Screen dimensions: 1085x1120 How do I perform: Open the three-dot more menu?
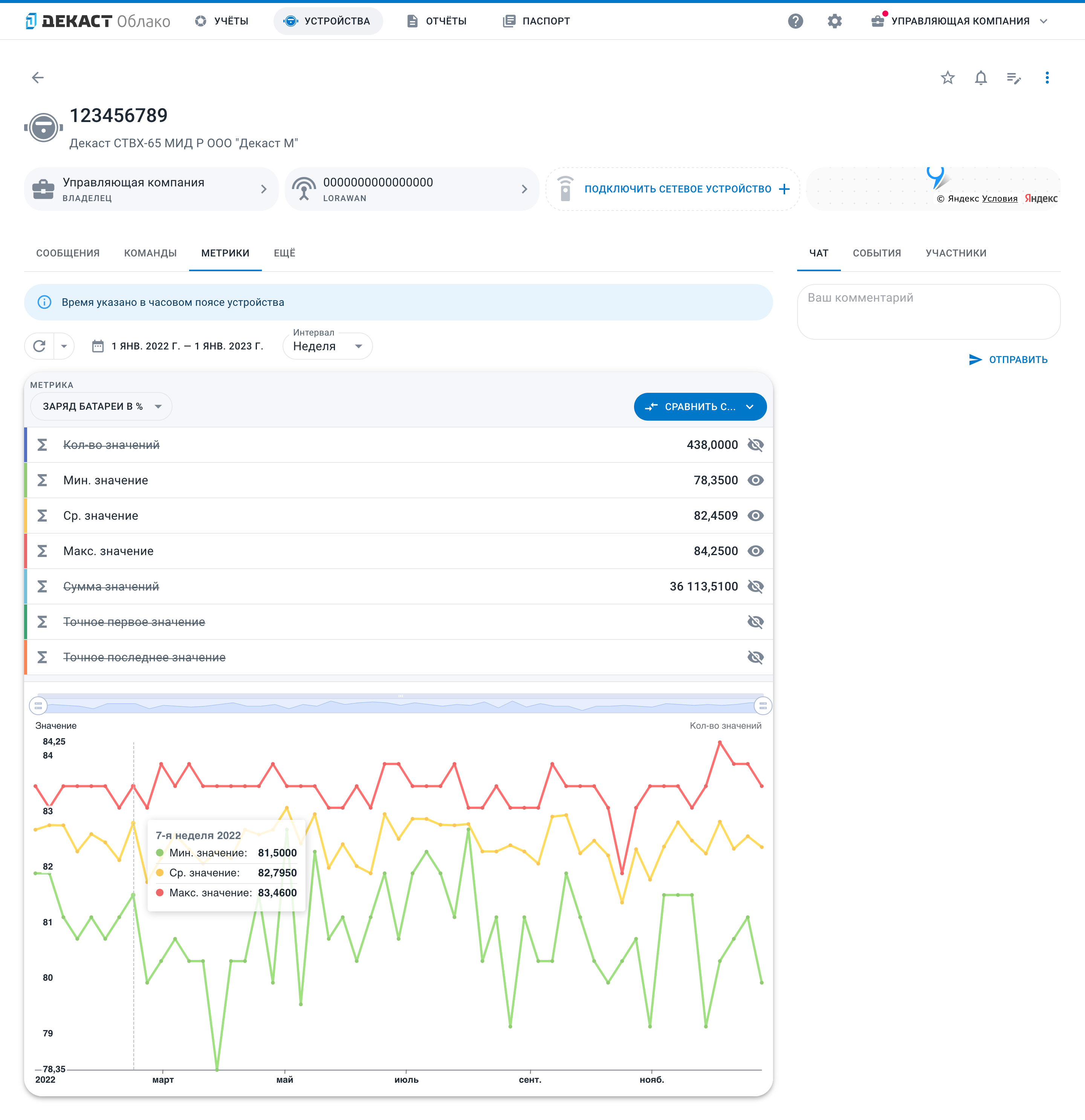tap(1047, 78)
